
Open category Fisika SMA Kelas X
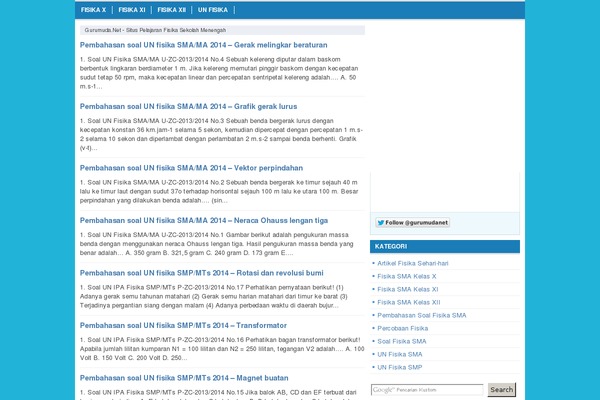click(407, 276)
